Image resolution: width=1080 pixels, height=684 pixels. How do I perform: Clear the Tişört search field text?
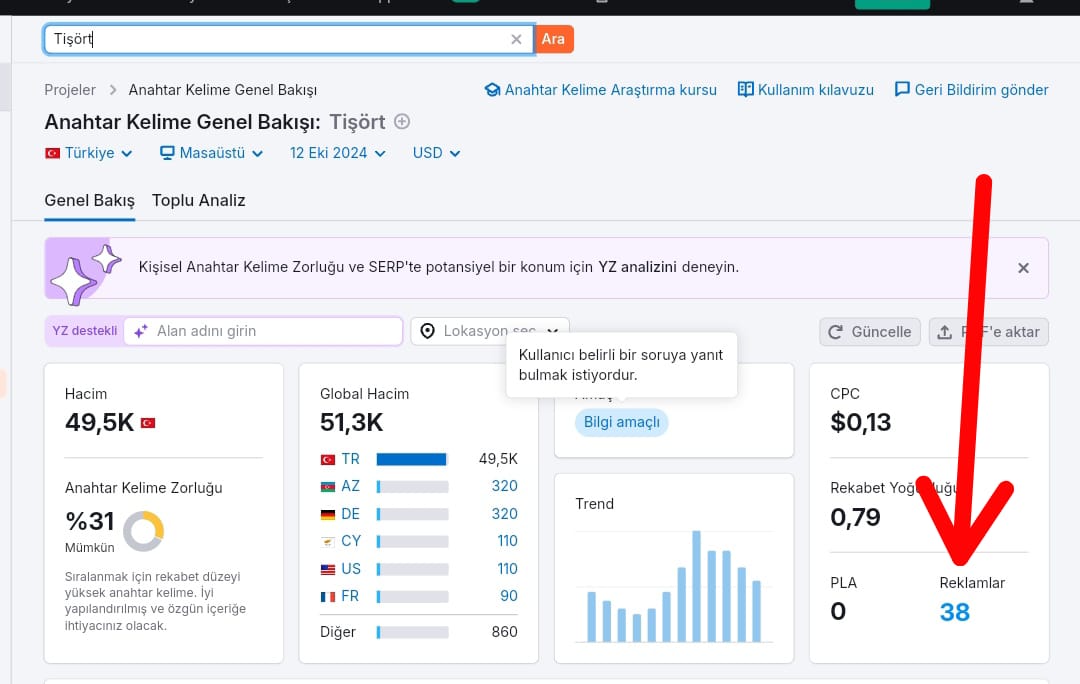[x=516, y=39]
